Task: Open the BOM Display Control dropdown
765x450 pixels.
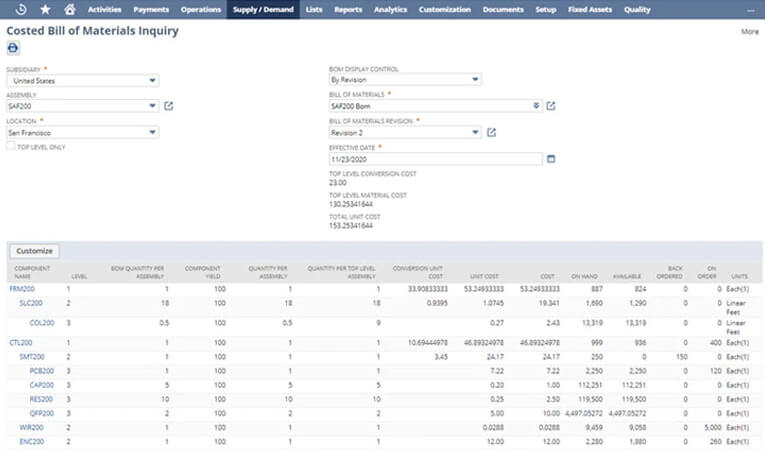Action: [x=475, y=80]
